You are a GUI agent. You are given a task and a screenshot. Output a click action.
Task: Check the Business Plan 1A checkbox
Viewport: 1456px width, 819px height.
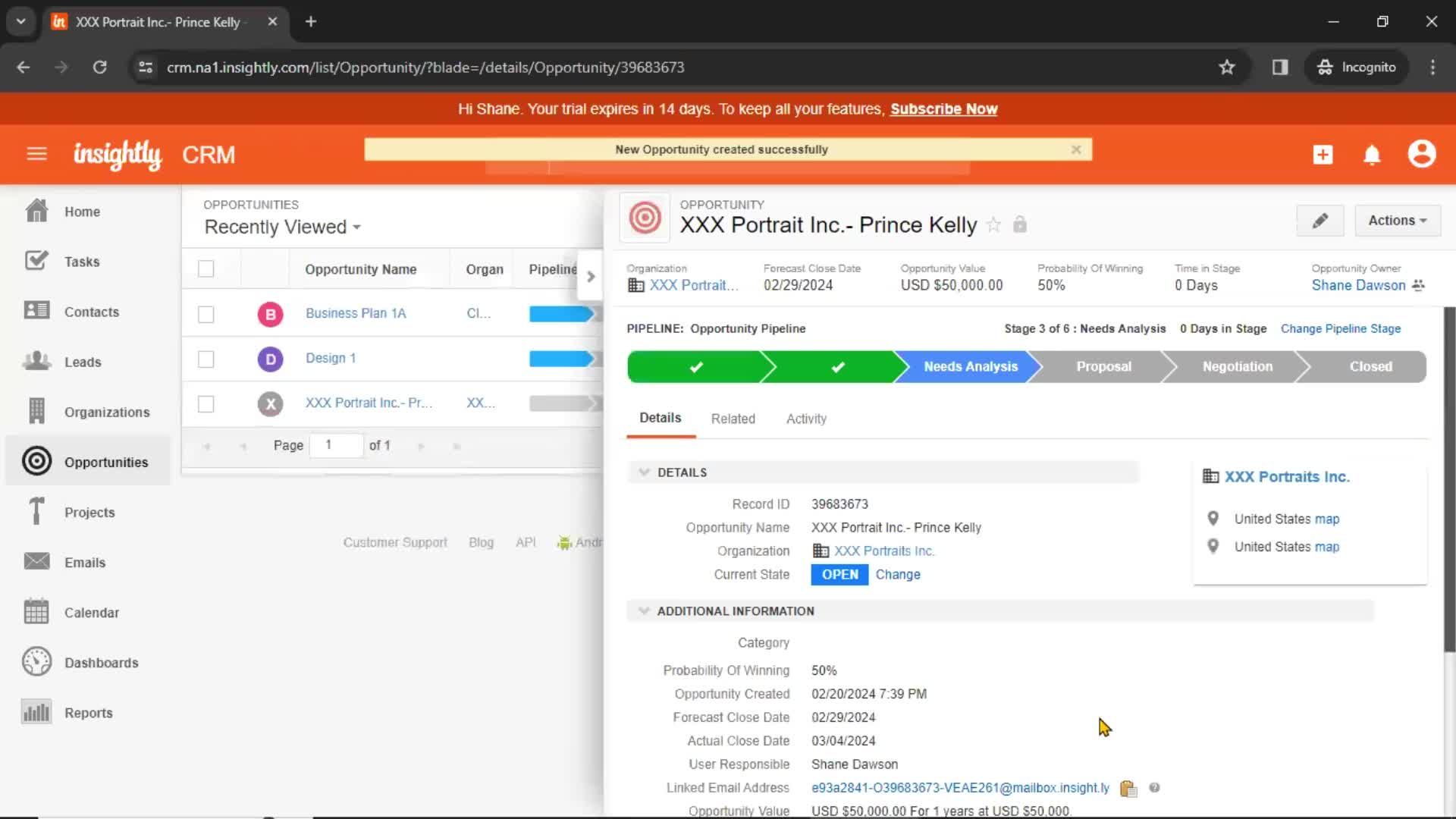pyautogui.click(x=206, y=313)
